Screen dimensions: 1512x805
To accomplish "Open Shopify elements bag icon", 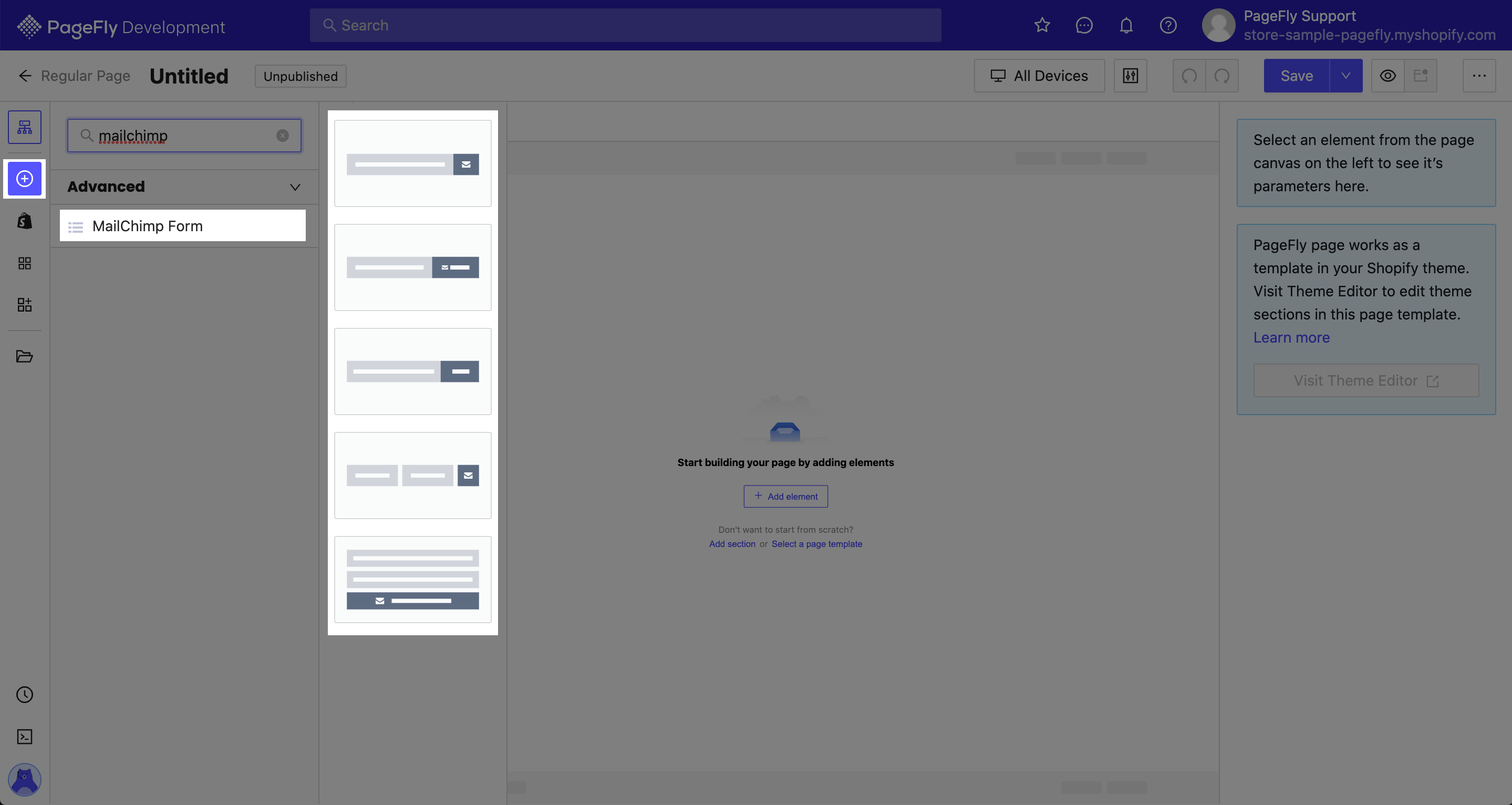I will pos(25,221).
